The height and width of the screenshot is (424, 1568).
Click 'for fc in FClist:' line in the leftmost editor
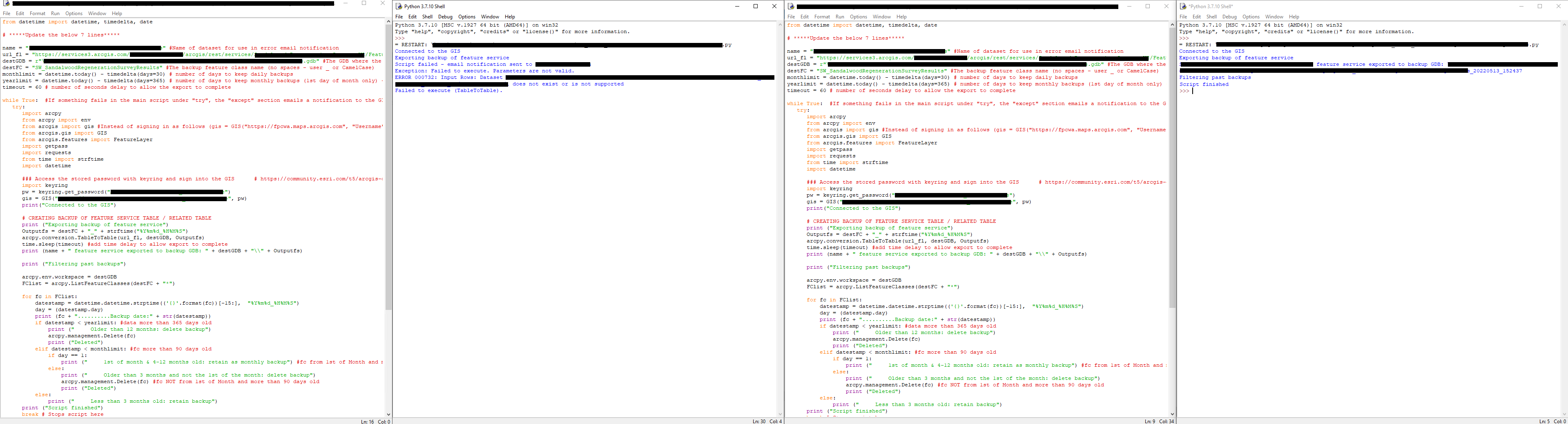(50, 297)
